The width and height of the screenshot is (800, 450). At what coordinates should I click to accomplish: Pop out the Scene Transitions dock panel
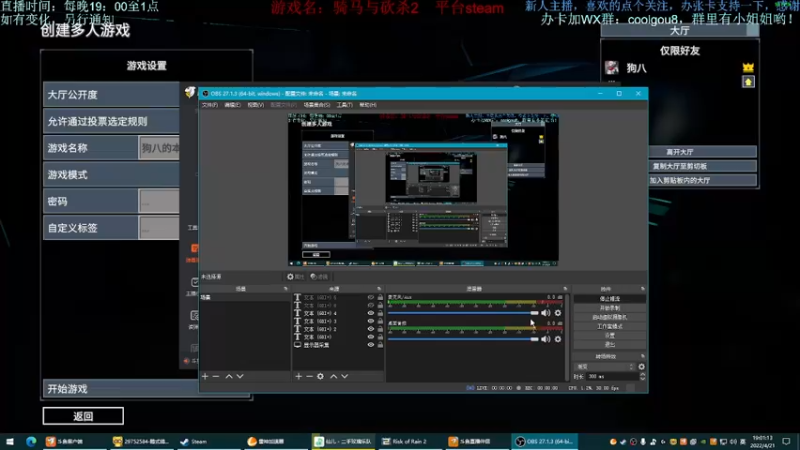point(642,356)
